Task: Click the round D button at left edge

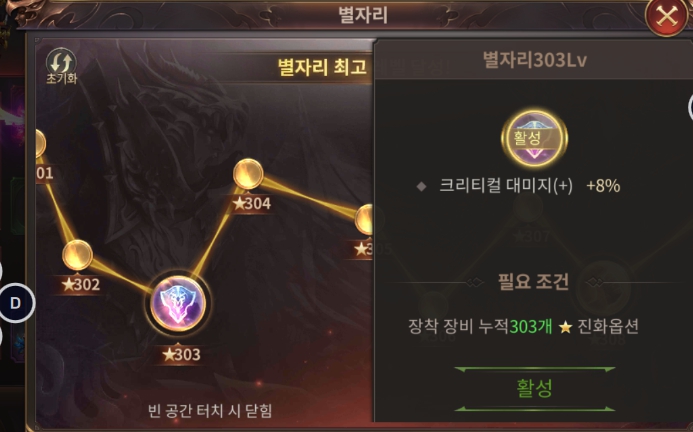Action: [x=16, y=303]
